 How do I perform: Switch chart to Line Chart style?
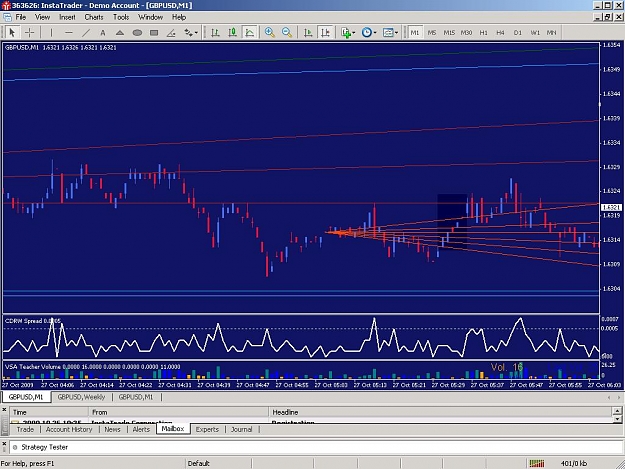[250, 33]
